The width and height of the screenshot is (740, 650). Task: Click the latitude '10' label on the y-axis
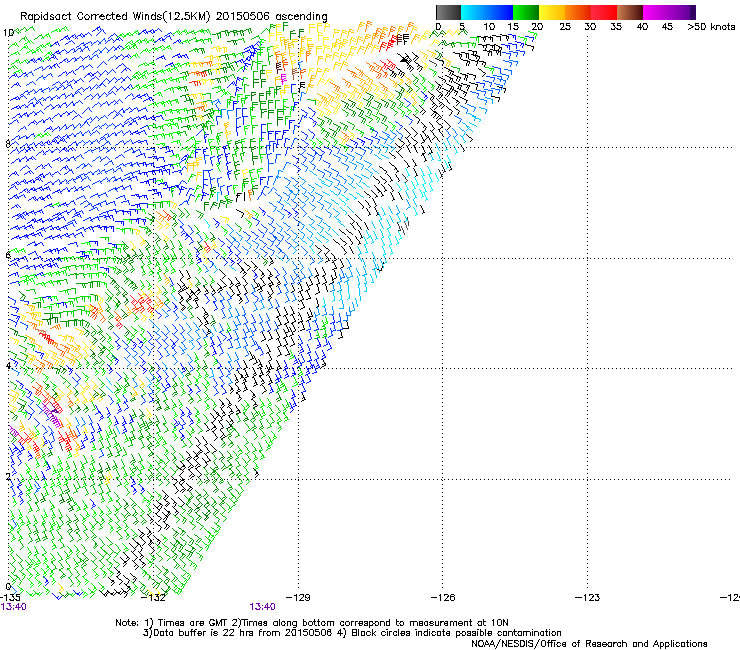[8, 33]
